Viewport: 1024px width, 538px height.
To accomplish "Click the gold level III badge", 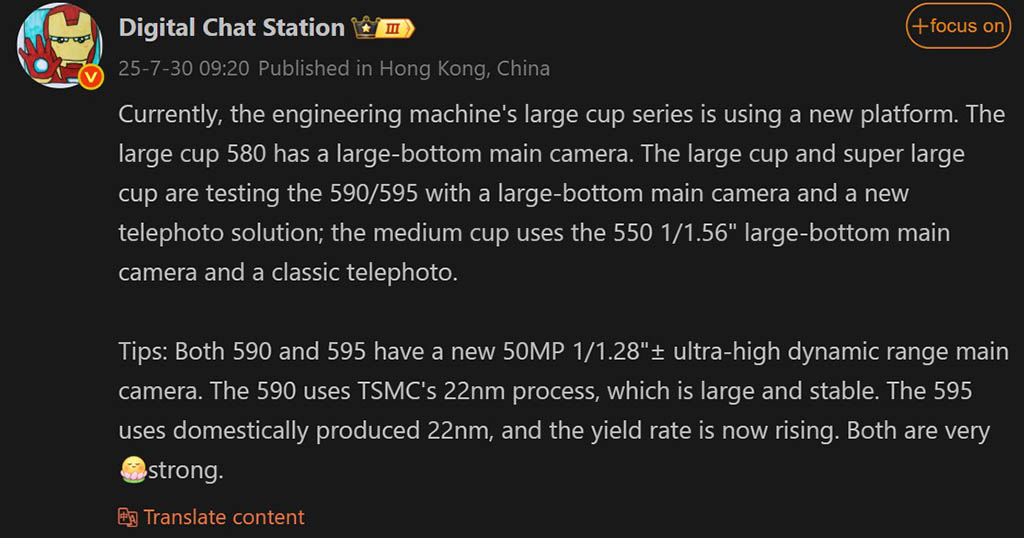I will click(x=396, y=29).
